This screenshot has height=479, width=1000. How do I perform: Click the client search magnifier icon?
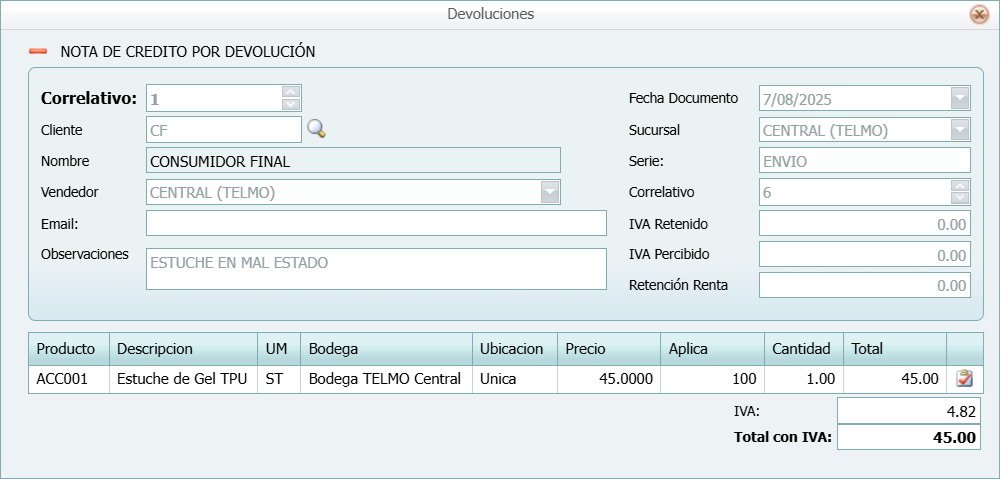coord(316,129)
